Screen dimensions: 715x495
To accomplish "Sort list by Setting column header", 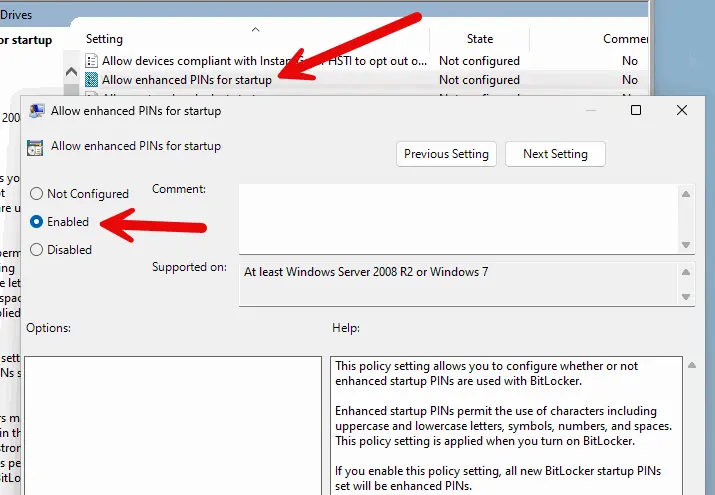I will coord(104,39).
